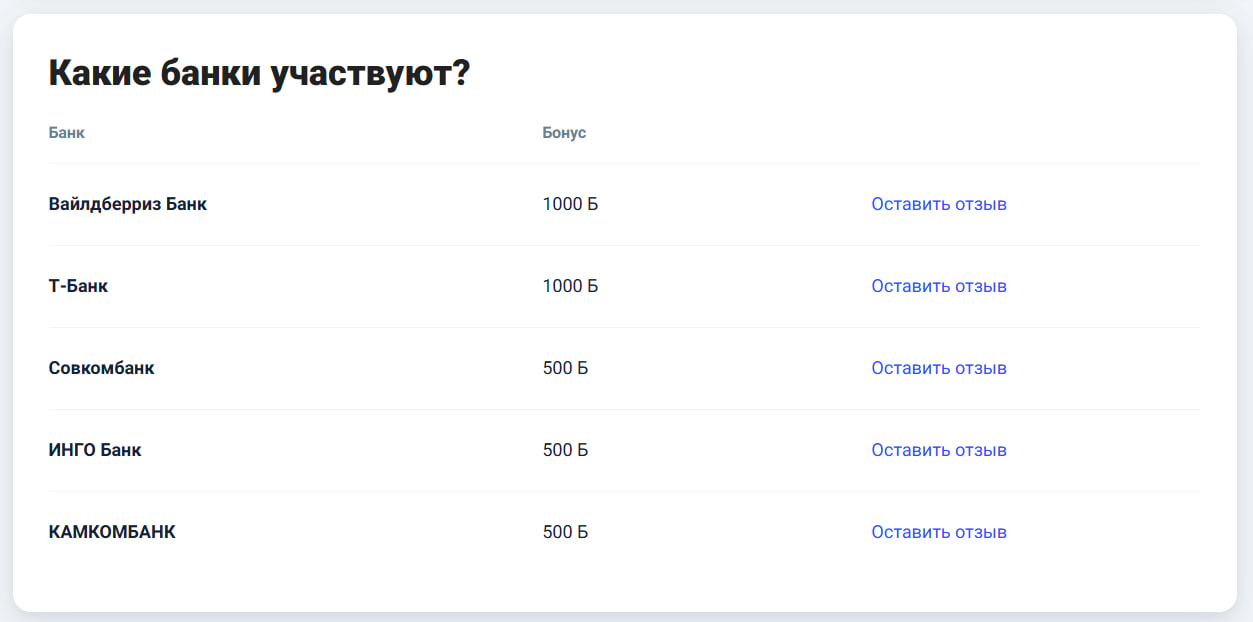The height and width of the screenshot is (622, 1253).
Task: Click 'Оставить отзыв' for Вайлдберриз Банк
Action: [x=938, y=204]
